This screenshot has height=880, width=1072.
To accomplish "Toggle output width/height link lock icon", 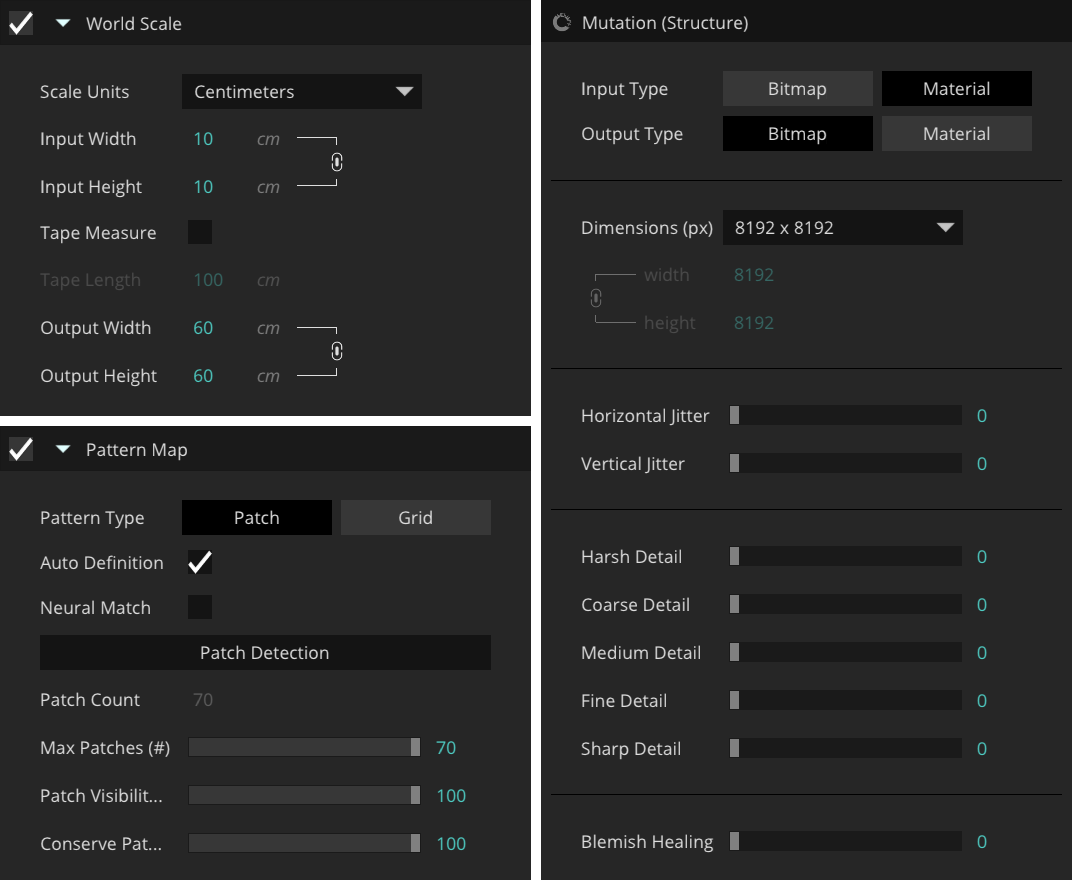I will [x=336, y=351].
